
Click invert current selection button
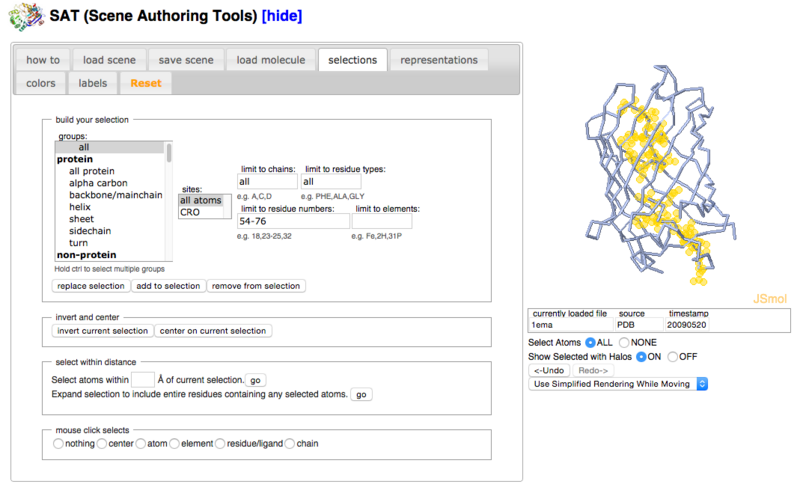pos(102,331)
